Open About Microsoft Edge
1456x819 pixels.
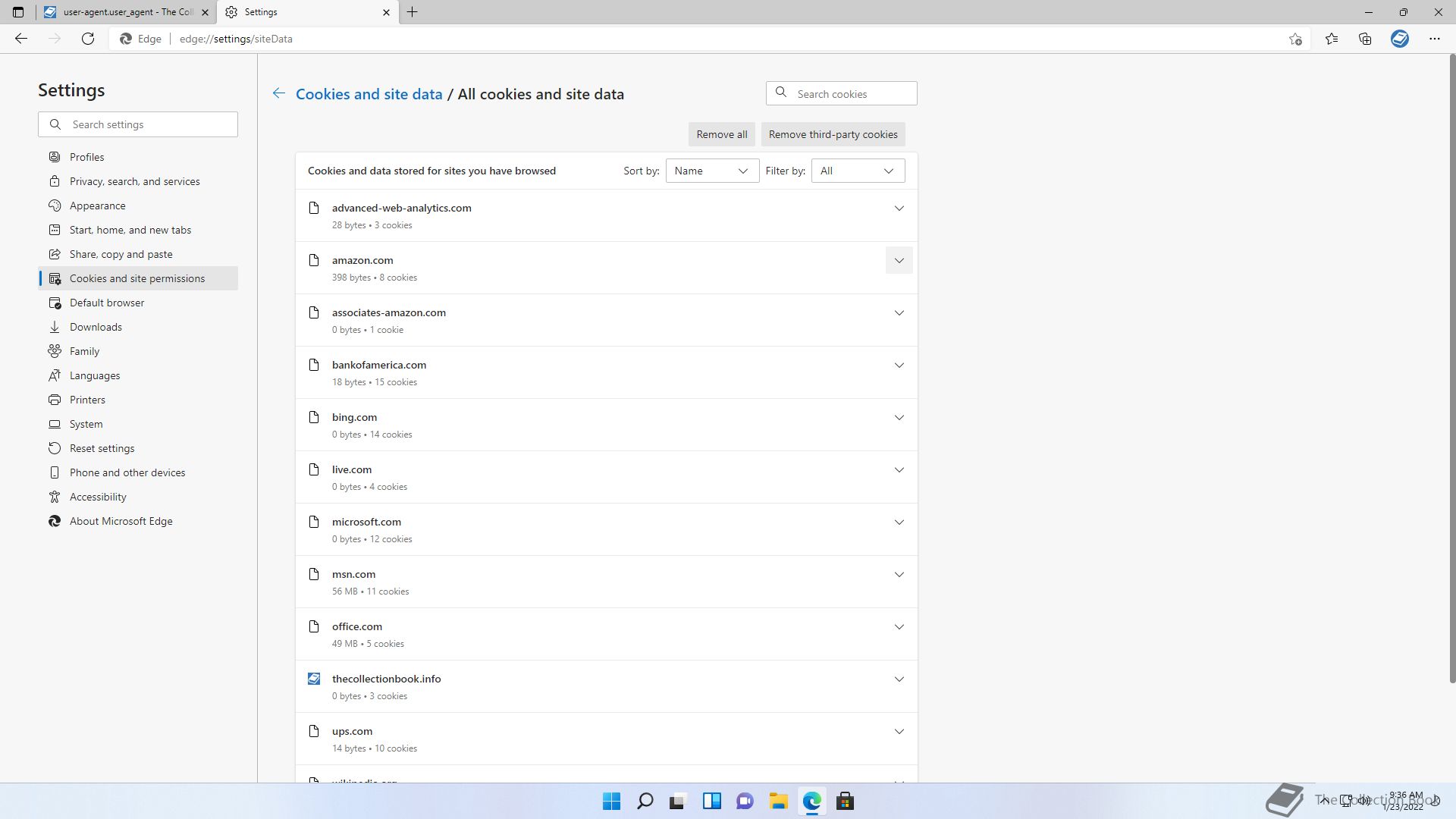(x=138, y=521)
